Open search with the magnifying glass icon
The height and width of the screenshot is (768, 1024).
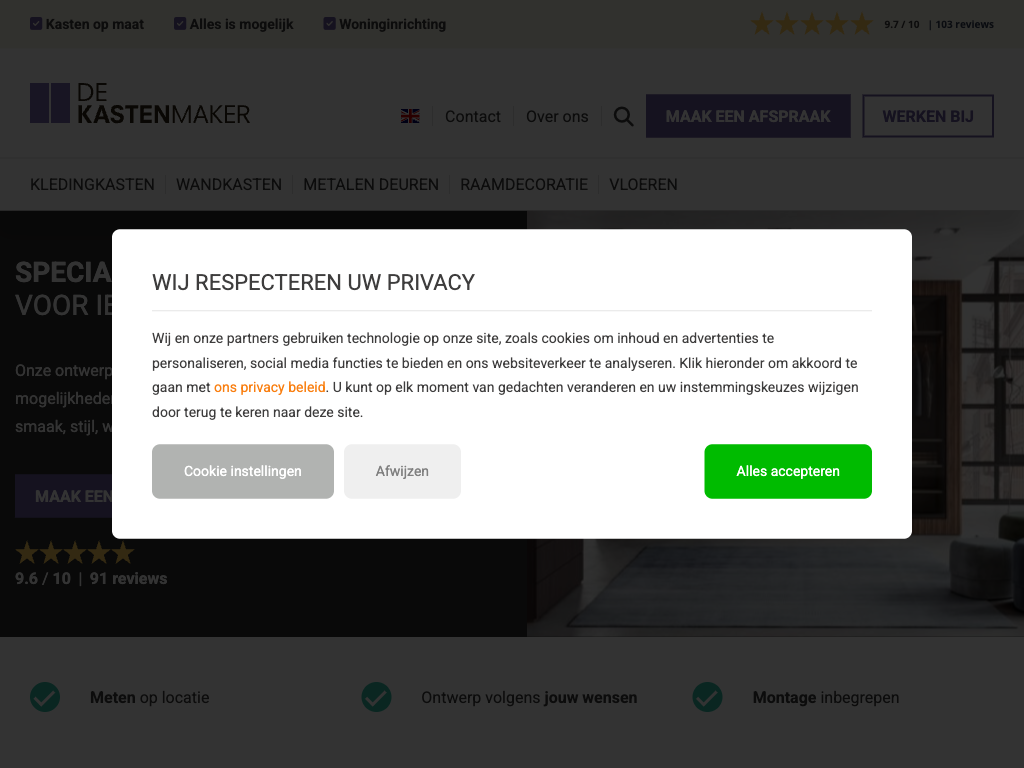623,116
